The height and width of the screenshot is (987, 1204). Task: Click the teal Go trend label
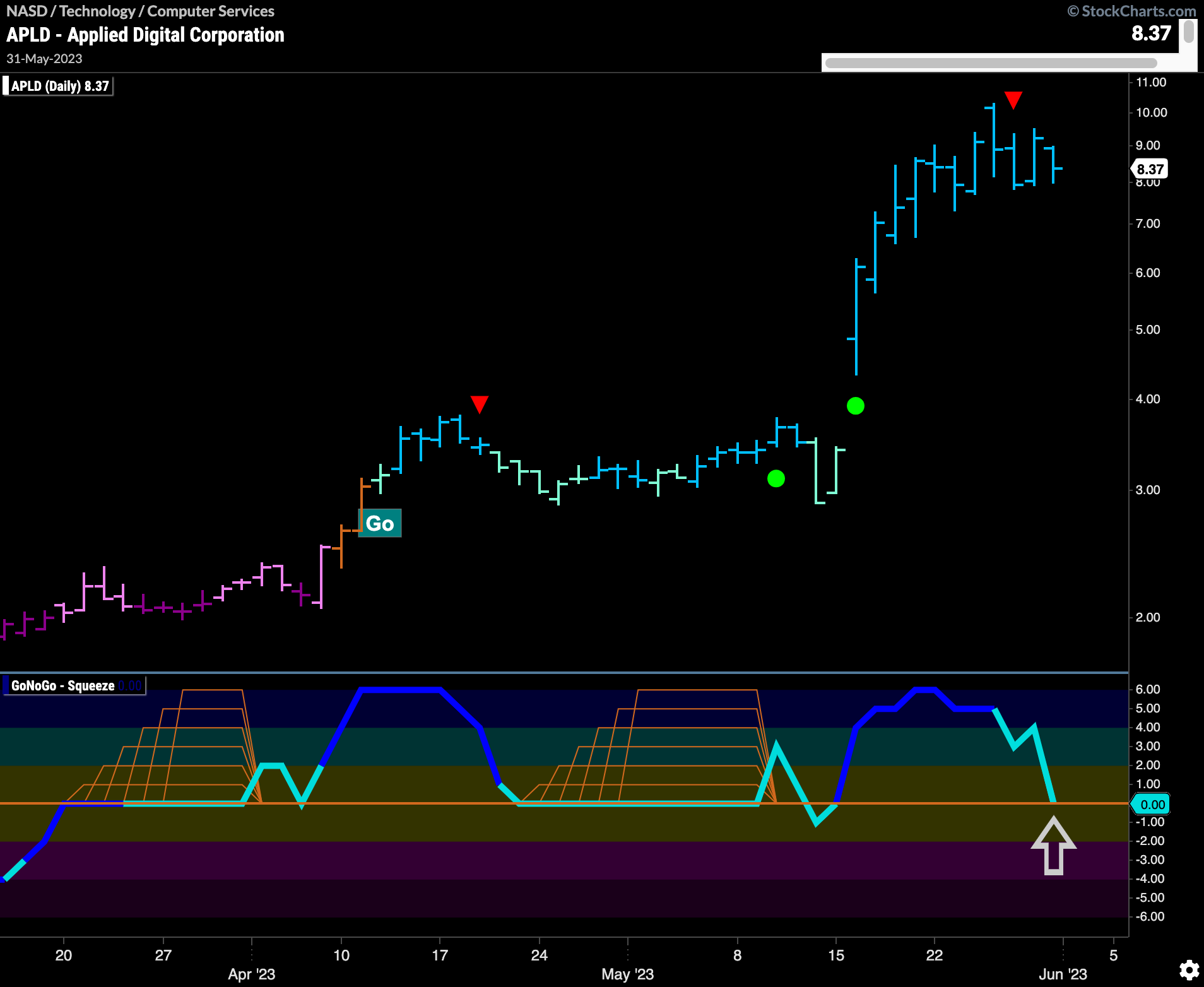380,523
